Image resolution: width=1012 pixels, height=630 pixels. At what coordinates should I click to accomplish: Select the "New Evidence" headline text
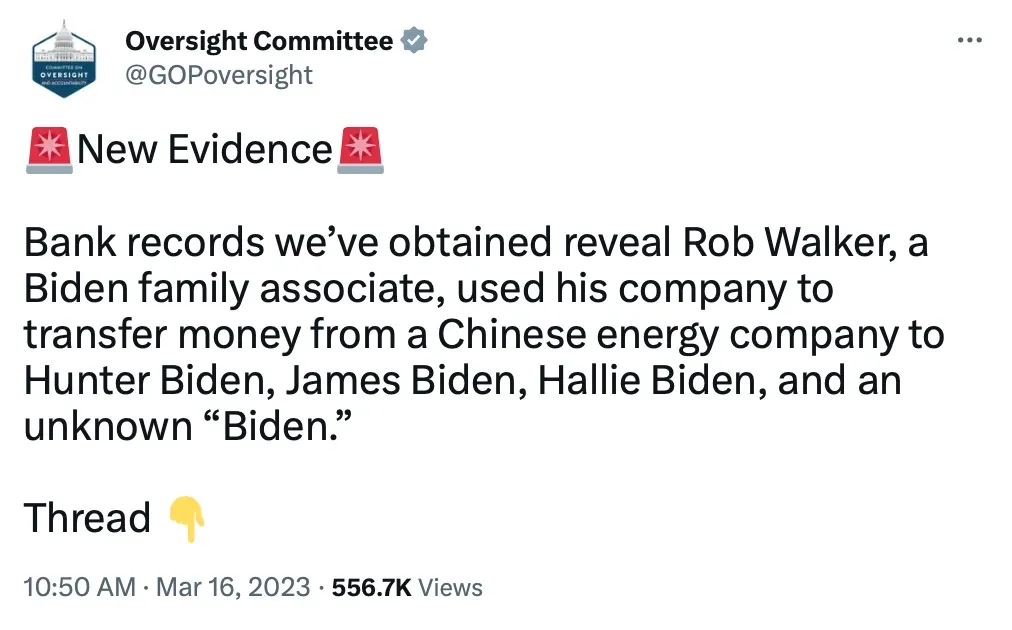point(205,150)
